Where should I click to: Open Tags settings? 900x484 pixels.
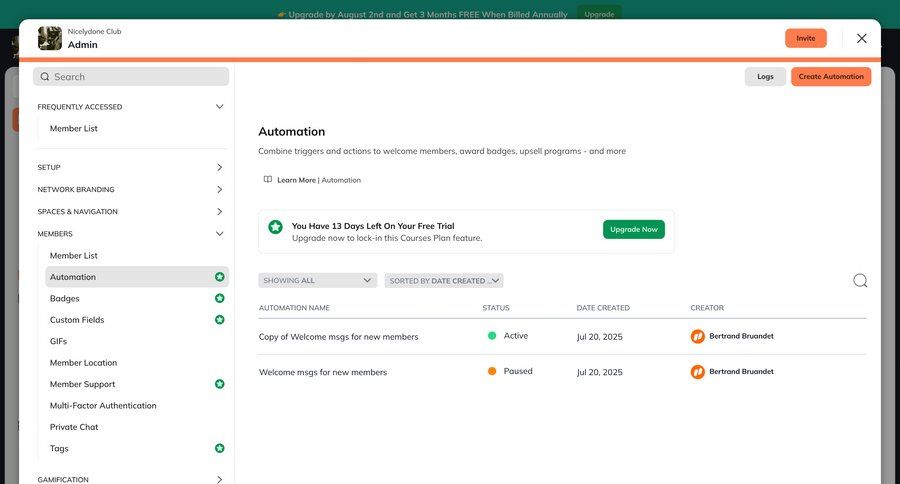click(x=59, y=448)
